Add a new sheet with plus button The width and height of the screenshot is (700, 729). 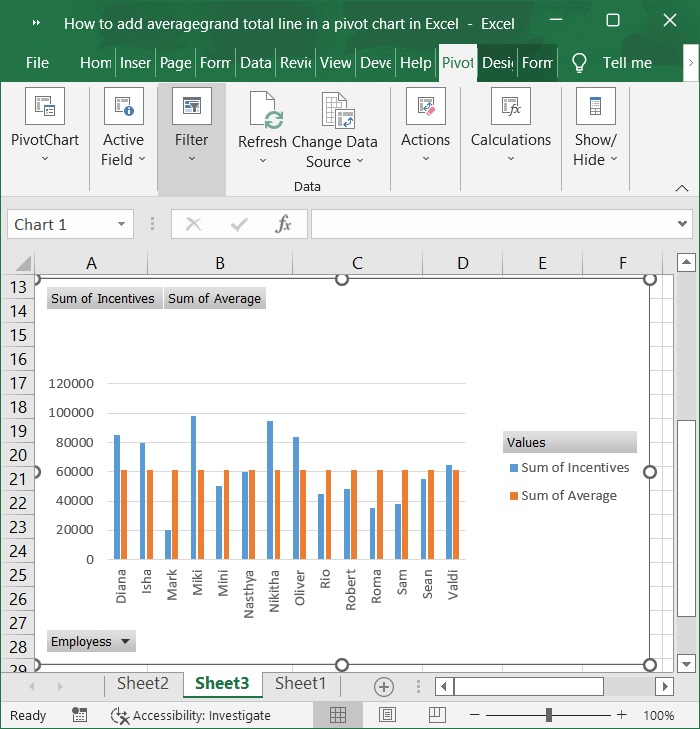coord(384,686)
